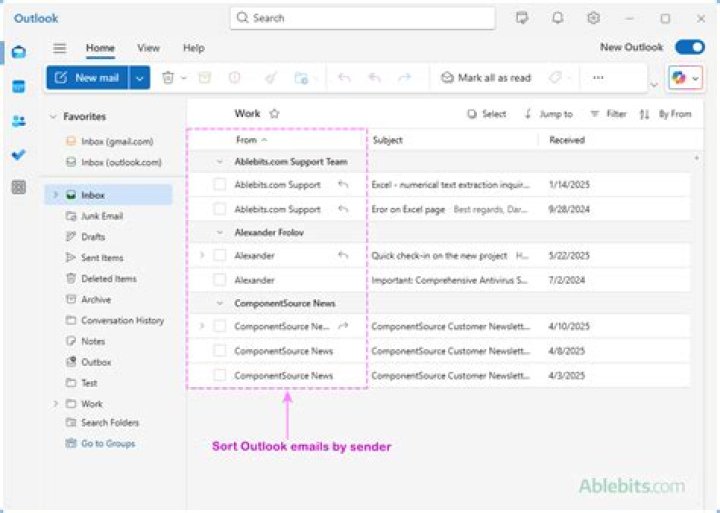The image size is (720, 513).
Task: Open the New mail dropdown arrow
Action: [140, 78]
